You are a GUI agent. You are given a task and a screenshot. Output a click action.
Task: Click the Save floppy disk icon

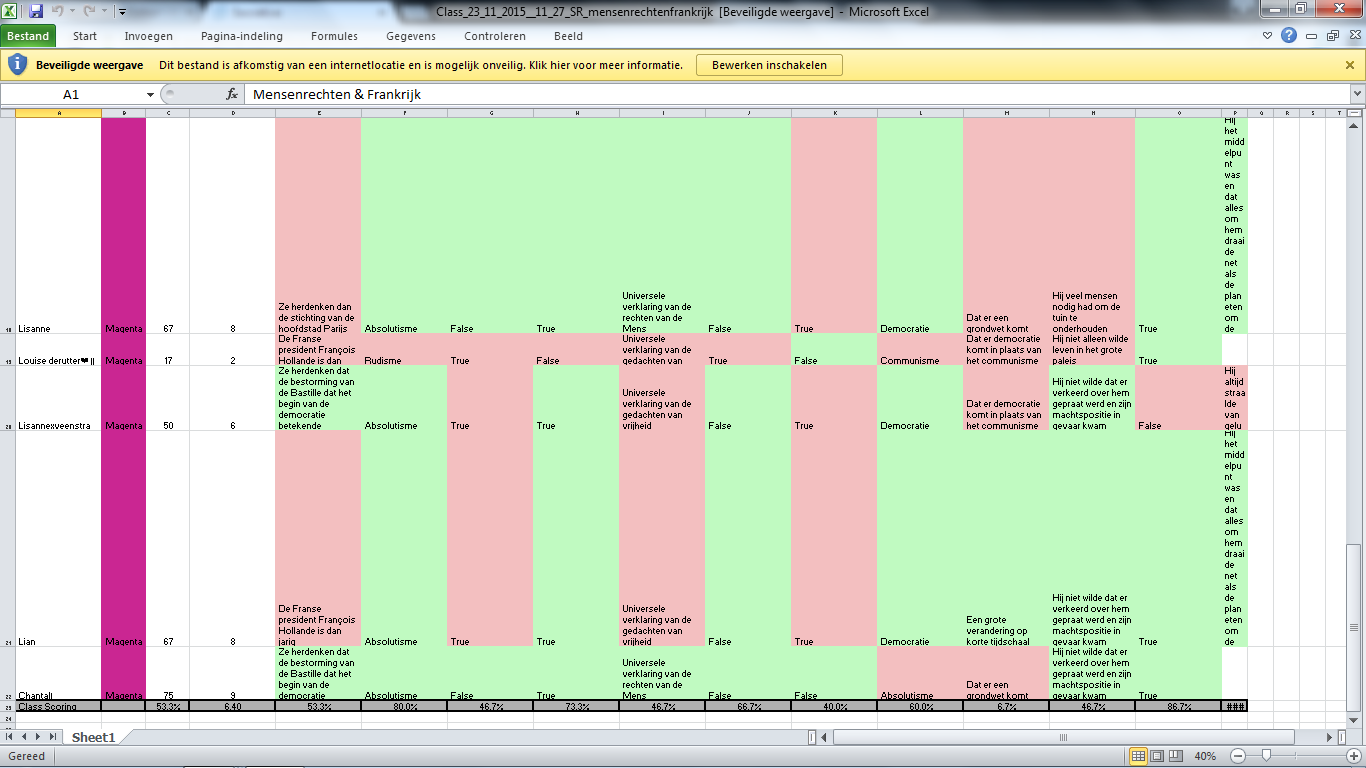36,12
